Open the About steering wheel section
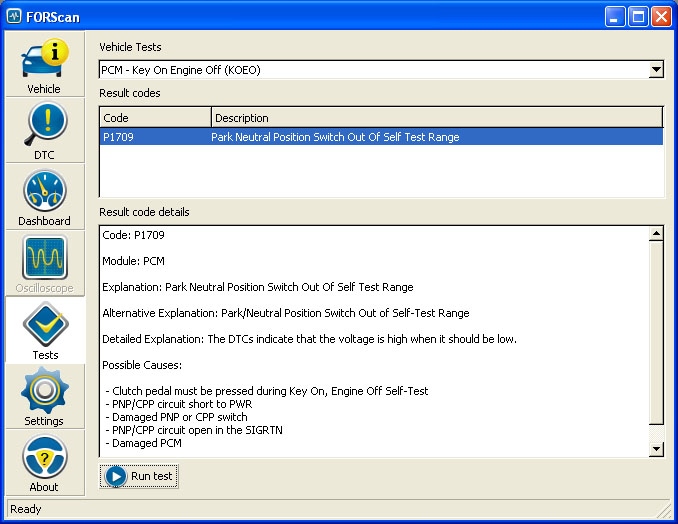The height and width of the screenshot is (524, 678). [x=44, y=462]
